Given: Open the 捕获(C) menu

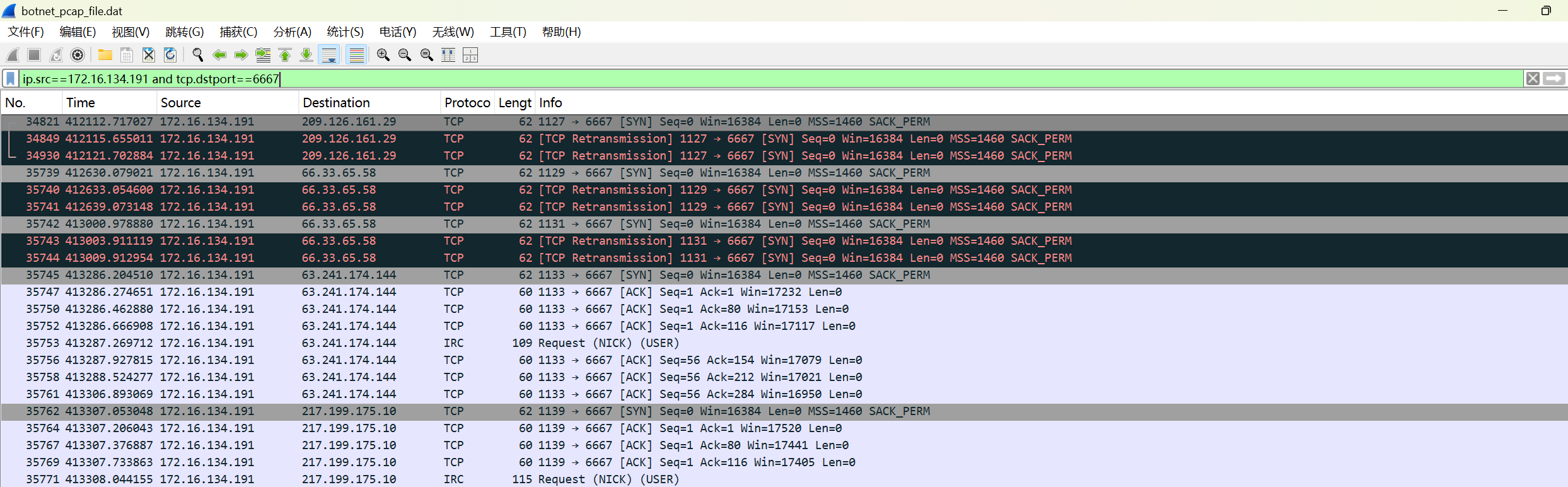Looking at the screenshot, I should click(238, 32).
